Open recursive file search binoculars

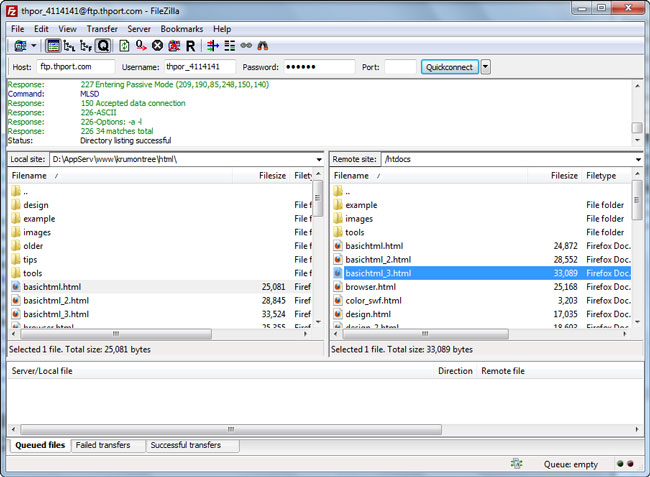click(262, 46)
